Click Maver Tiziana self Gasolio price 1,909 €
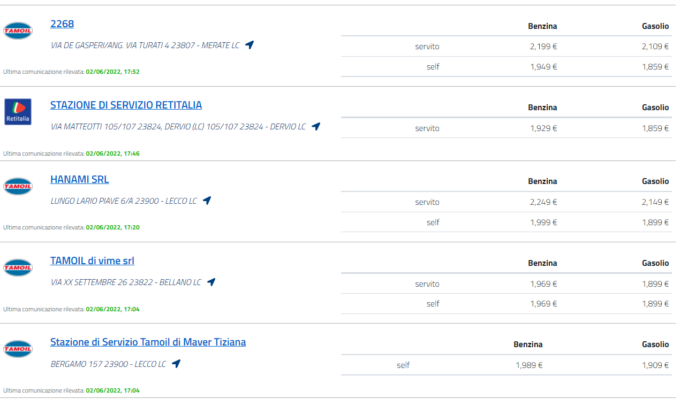The image size is (680, 399). click(655, 365)
